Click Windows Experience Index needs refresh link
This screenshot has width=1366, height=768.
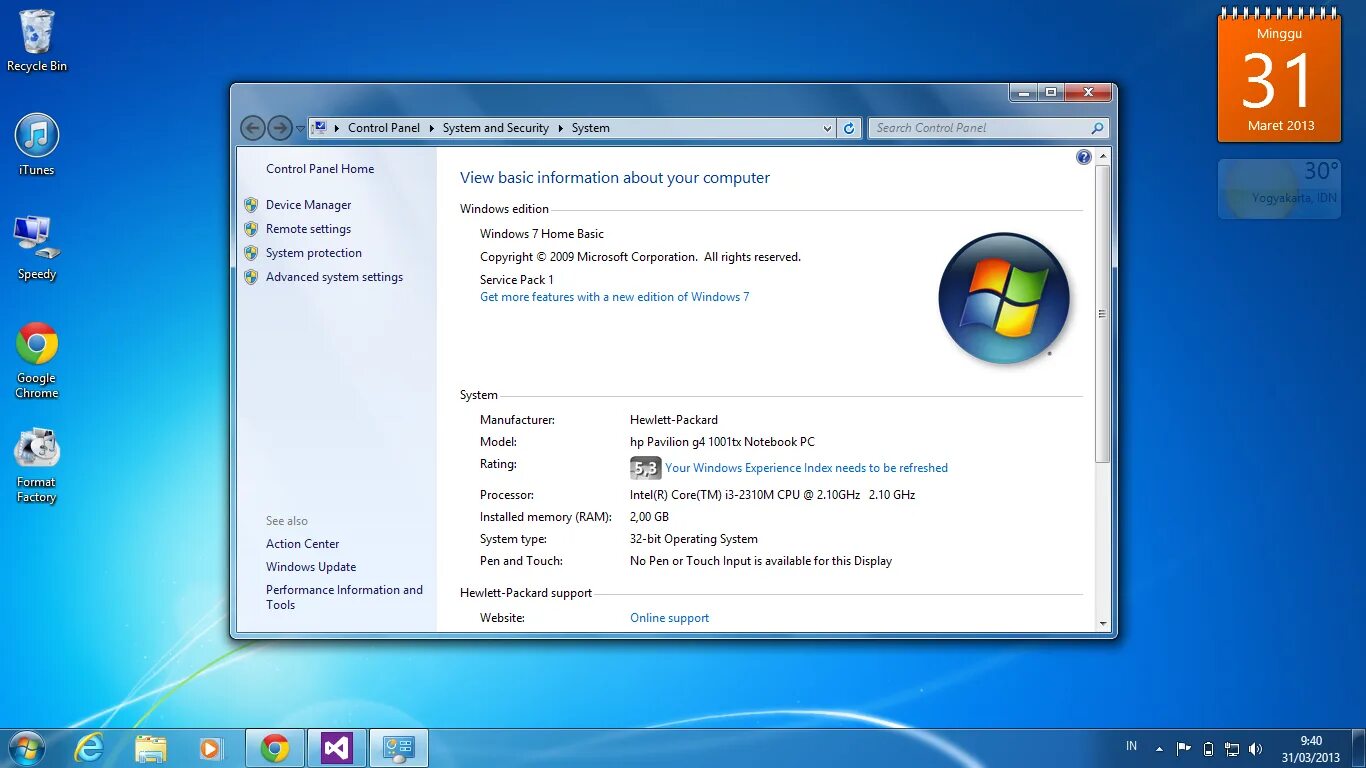807,468
